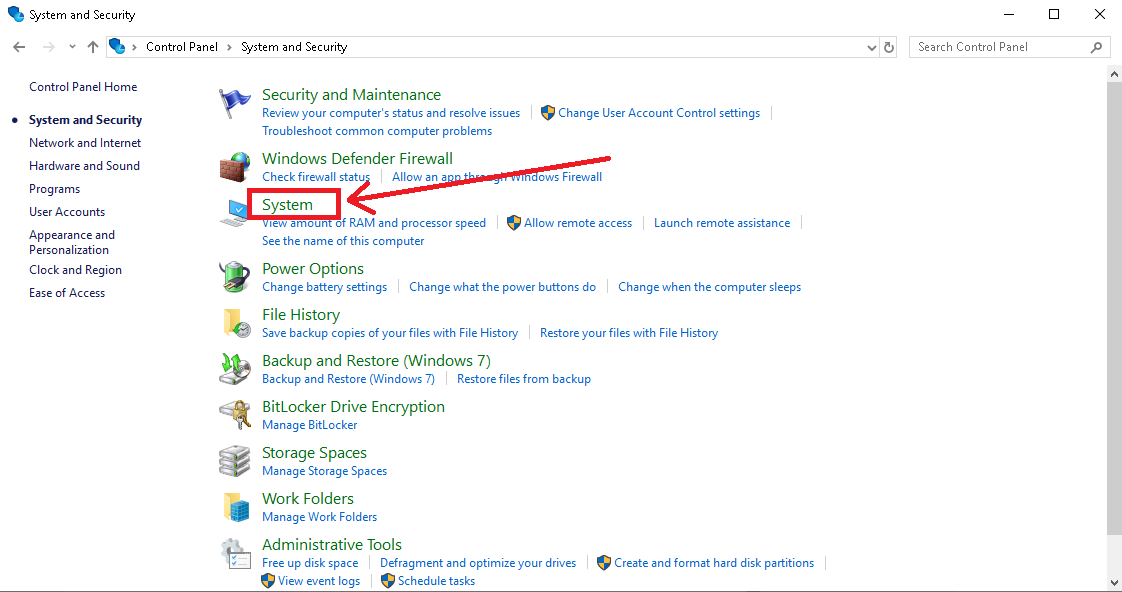Screen dimensions: 1122x592
Task: Click Free up disk space
Action: [310, 563]
